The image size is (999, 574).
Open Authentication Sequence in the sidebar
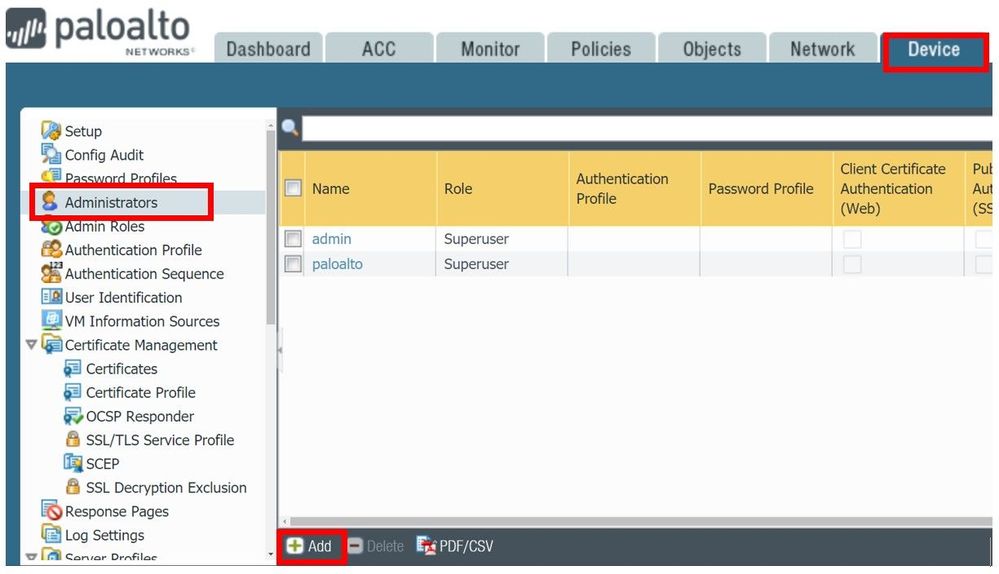tap(144, 273)
